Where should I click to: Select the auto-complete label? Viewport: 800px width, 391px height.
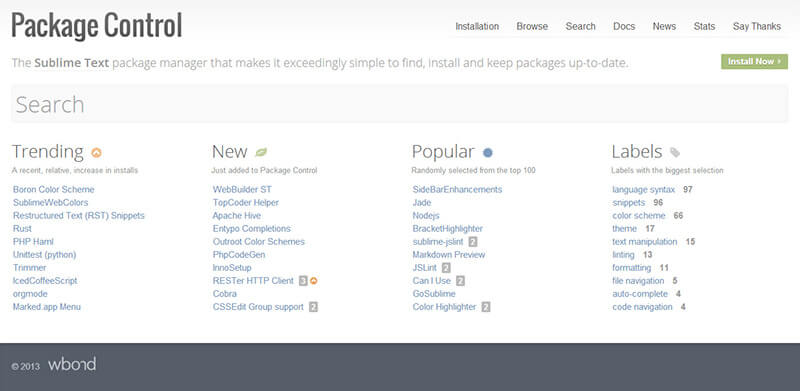640,294
